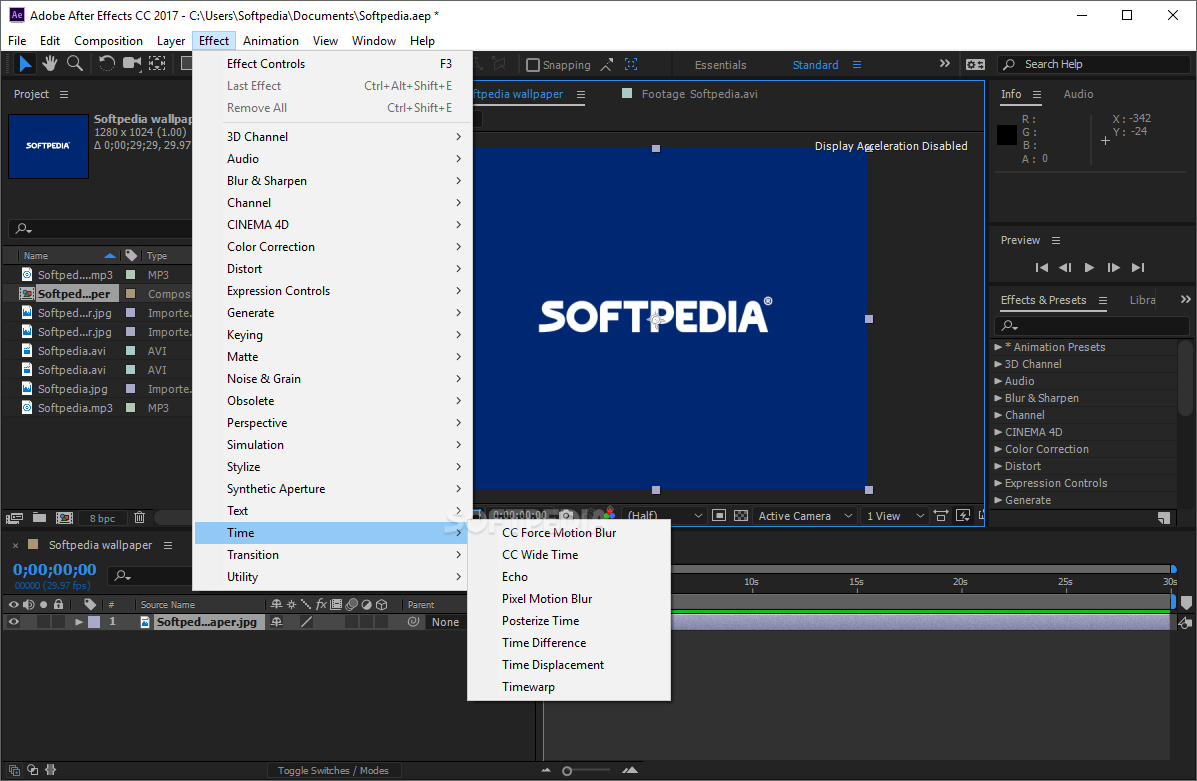Expand Blur & Sharpen in Effects panel

click(x=999, y=398)
